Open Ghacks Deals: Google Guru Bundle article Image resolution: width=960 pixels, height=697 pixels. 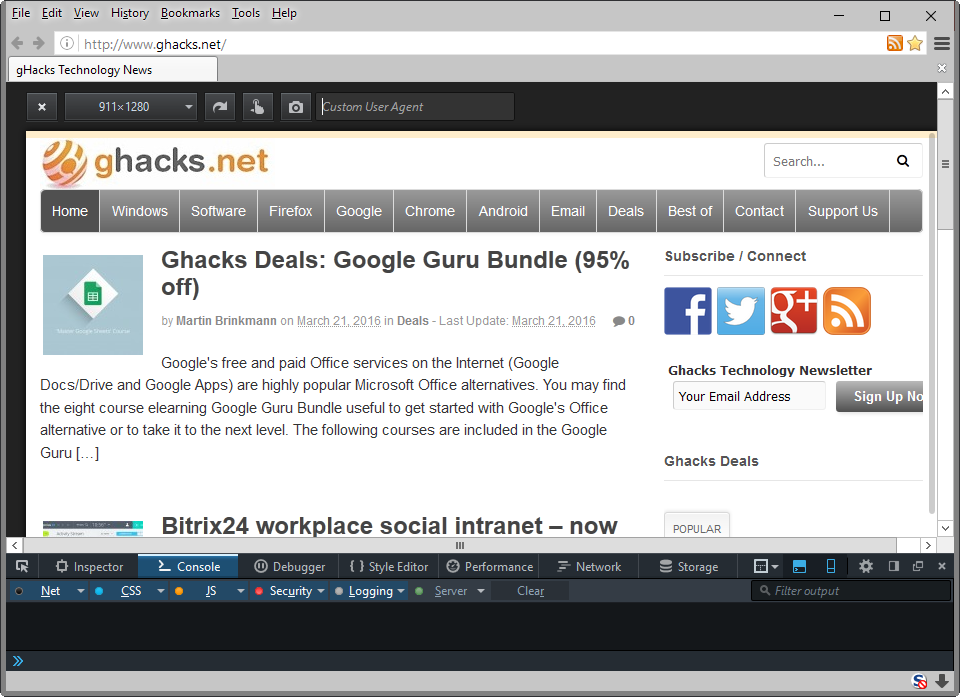click(x=395, y=273)
